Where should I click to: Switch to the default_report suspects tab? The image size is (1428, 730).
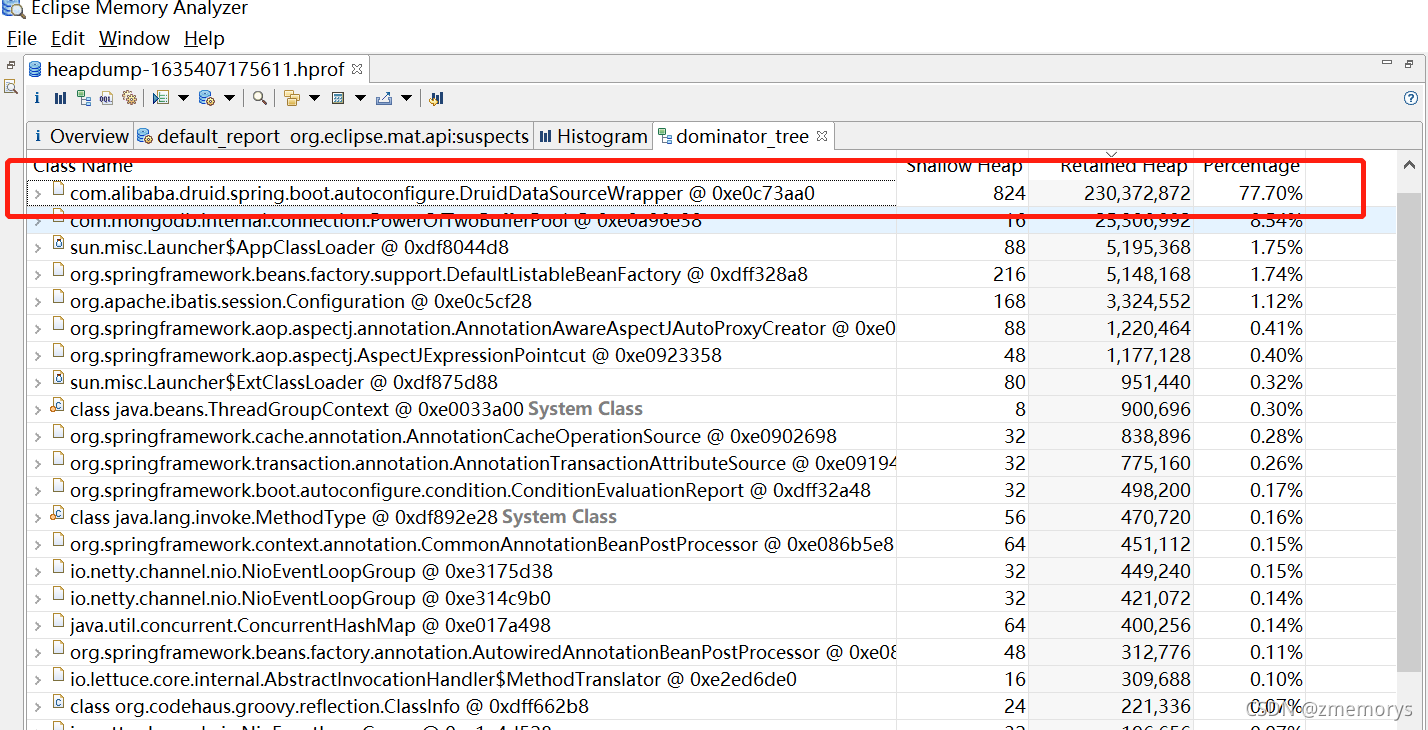click(x=333, y=136)
